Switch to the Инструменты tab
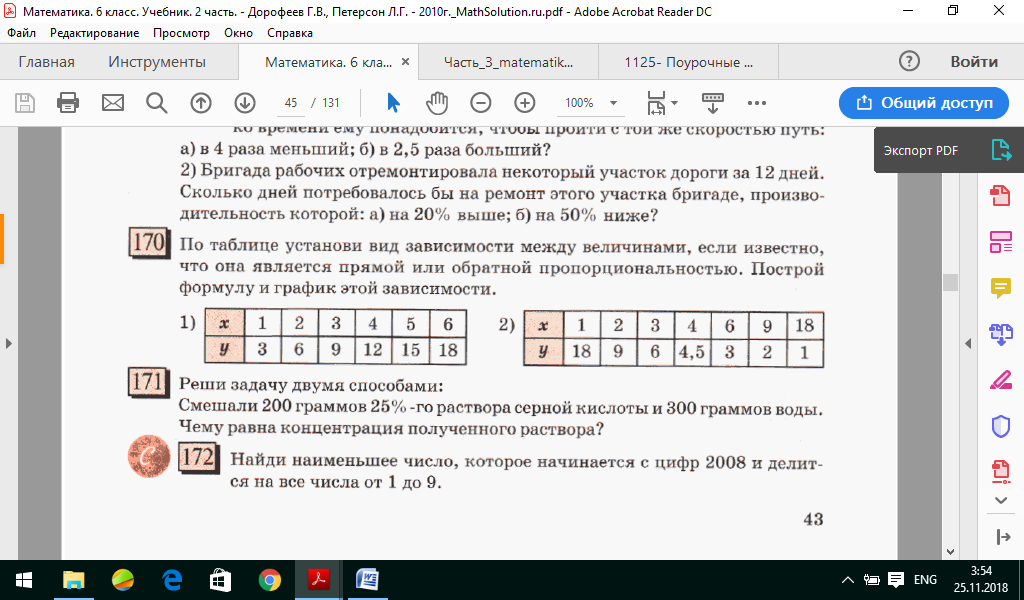The height and width of the screenshot is (600, 1024). [157, 62]
